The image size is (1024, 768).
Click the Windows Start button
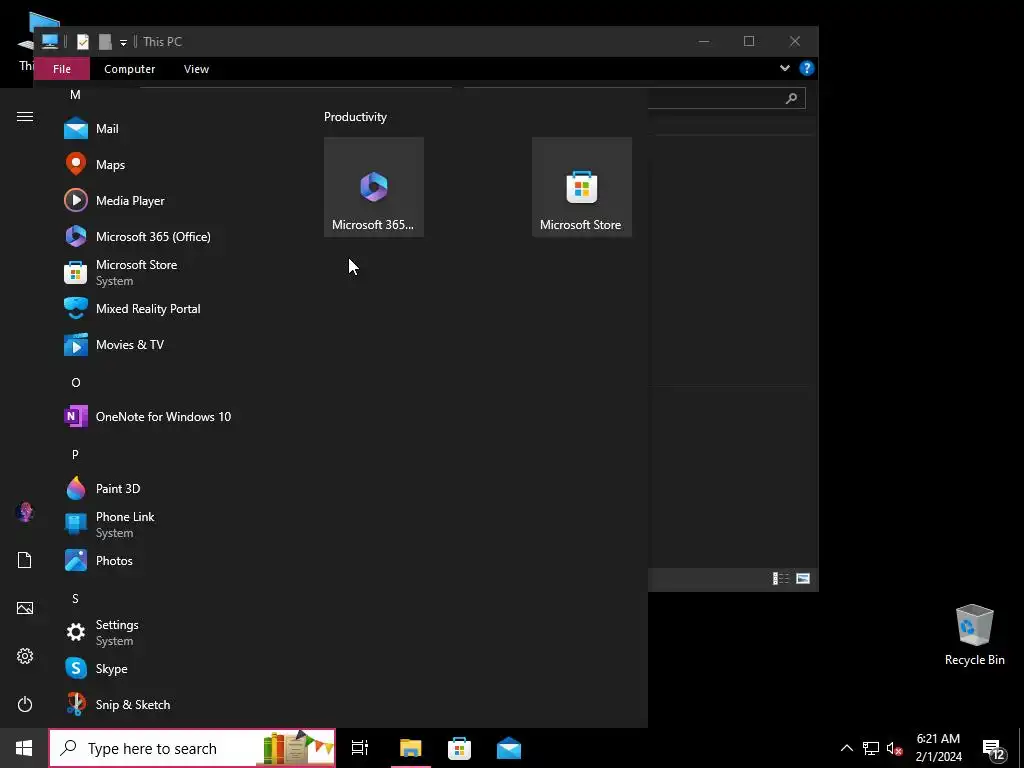click(24, 748)
